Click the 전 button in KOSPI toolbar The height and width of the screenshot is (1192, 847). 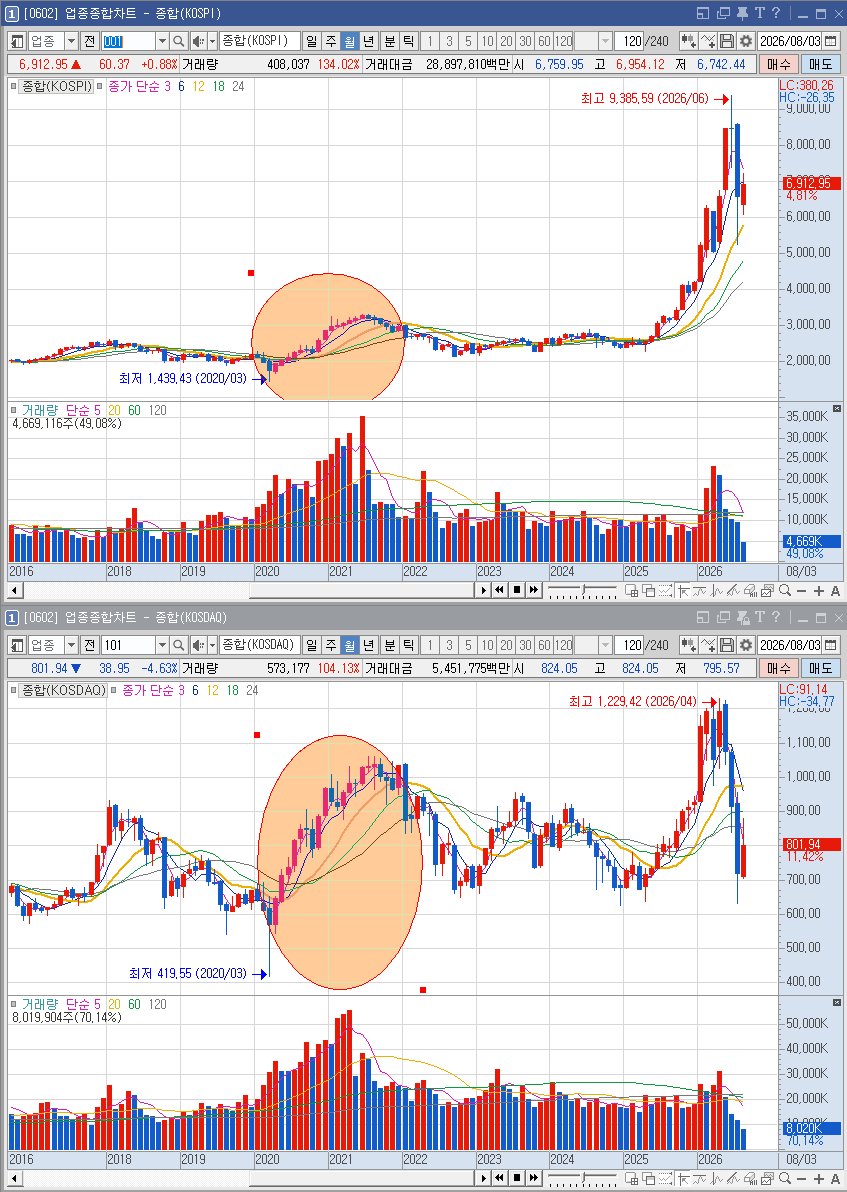pos(89,41)
